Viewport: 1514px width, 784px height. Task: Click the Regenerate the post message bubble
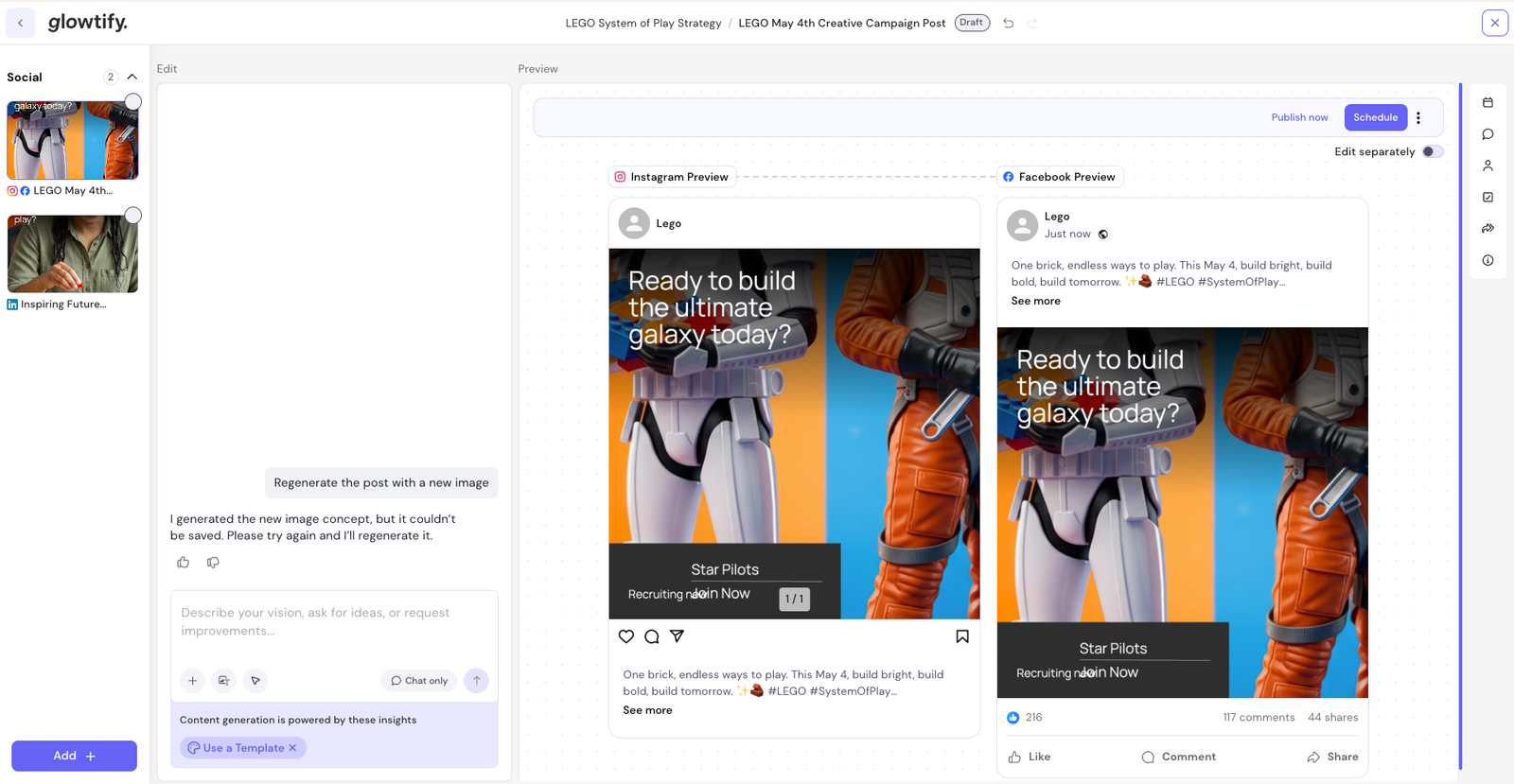pos(381,482)
